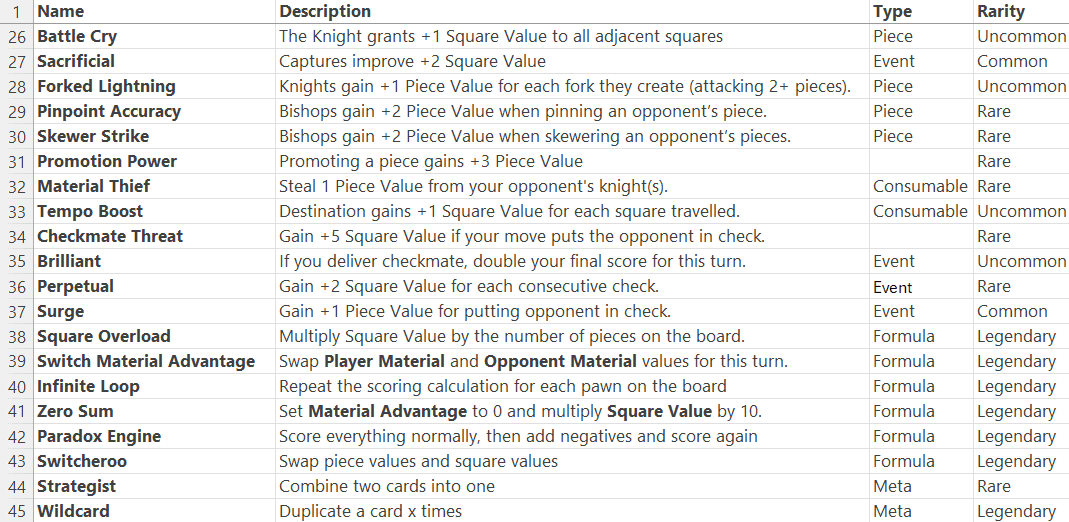Click the Legendary rarity cell for Wildcard
1069x522 pixels.
point(1016,511)
